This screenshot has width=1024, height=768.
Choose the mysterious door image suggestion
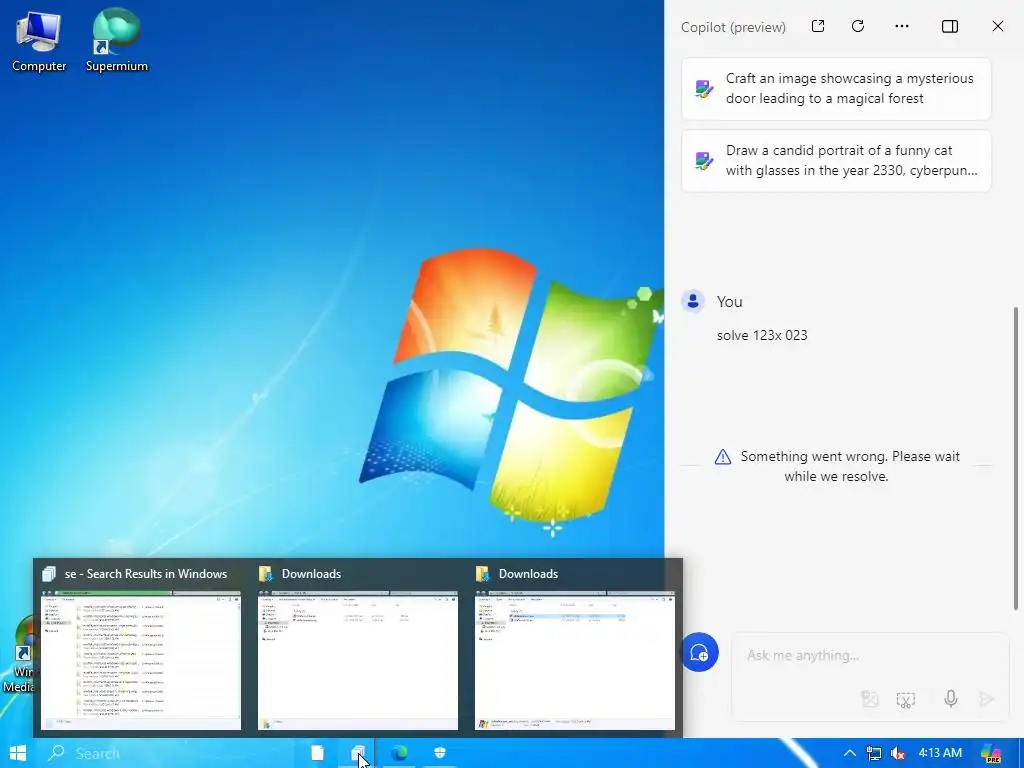pos(836,89)
